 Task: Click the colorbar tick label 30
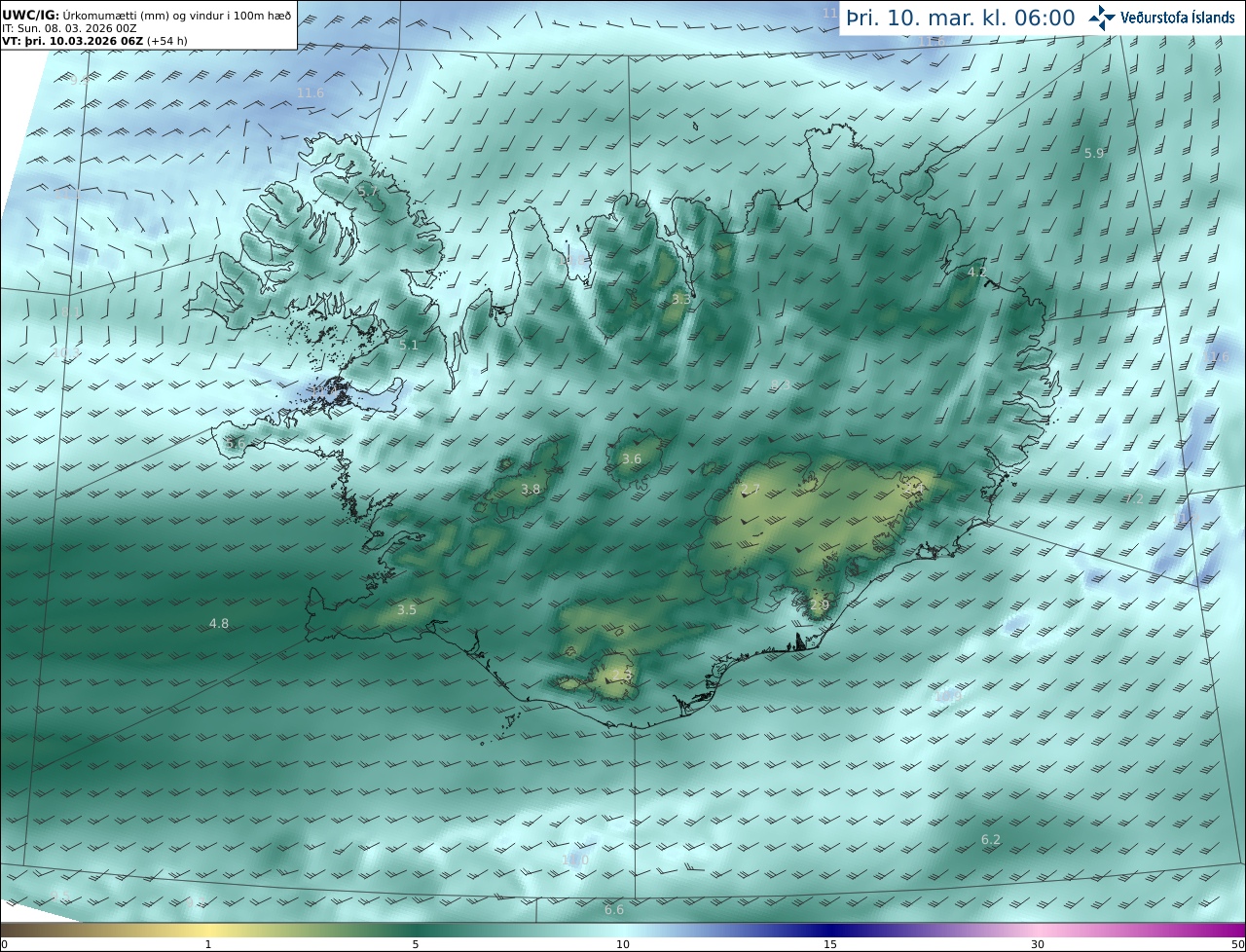[x=1038, y=944]
